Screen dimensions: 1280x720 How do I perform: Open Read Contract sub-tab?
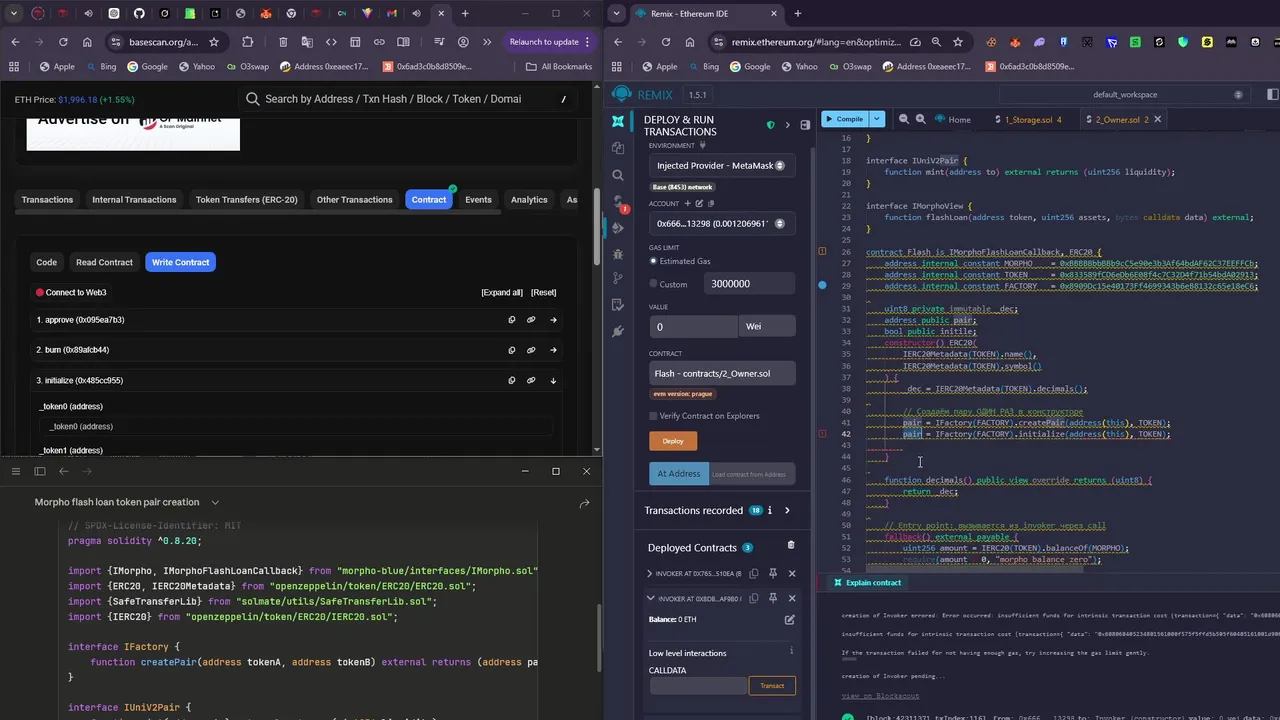104,262
